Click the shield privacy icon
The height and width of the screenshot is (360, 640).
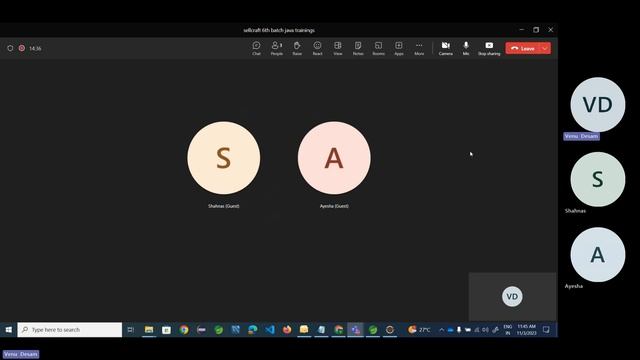pos(10,48)
